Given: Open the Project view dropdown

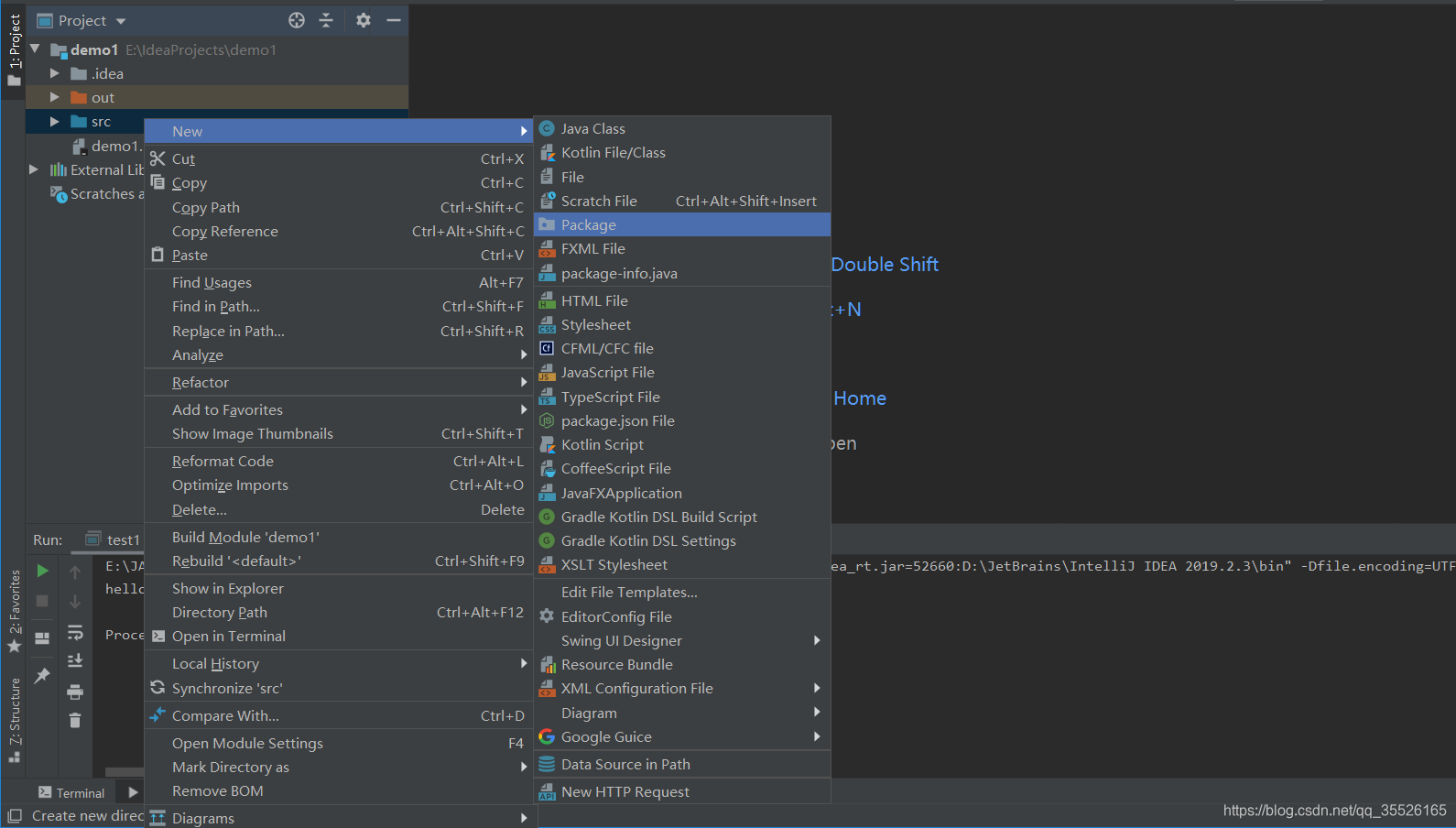Looking at the screenshot, I should click(121, 21).
